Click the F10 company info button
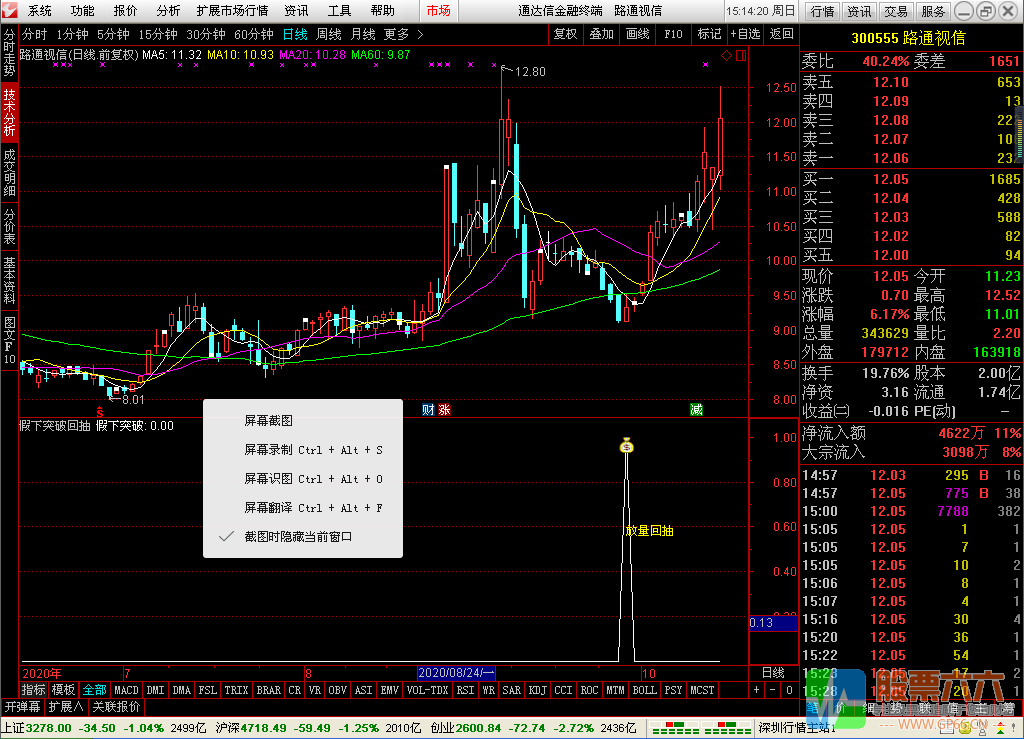1024x739 pixels. (x=673, y=34)
